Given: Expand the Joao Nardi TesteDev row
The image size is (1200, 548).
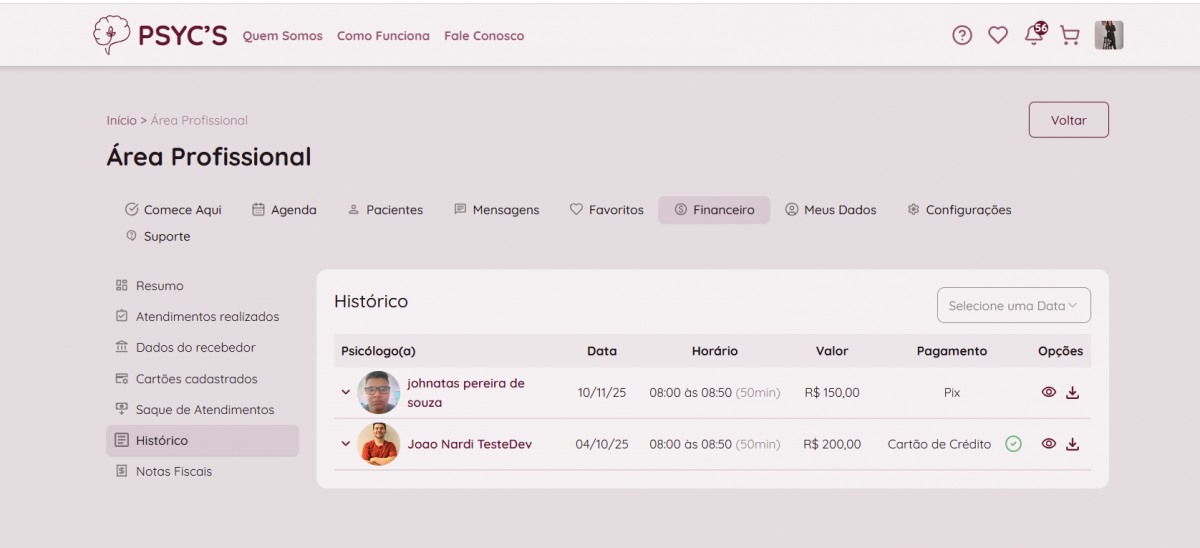Looking at the screenshot, I should click(346, 444).
